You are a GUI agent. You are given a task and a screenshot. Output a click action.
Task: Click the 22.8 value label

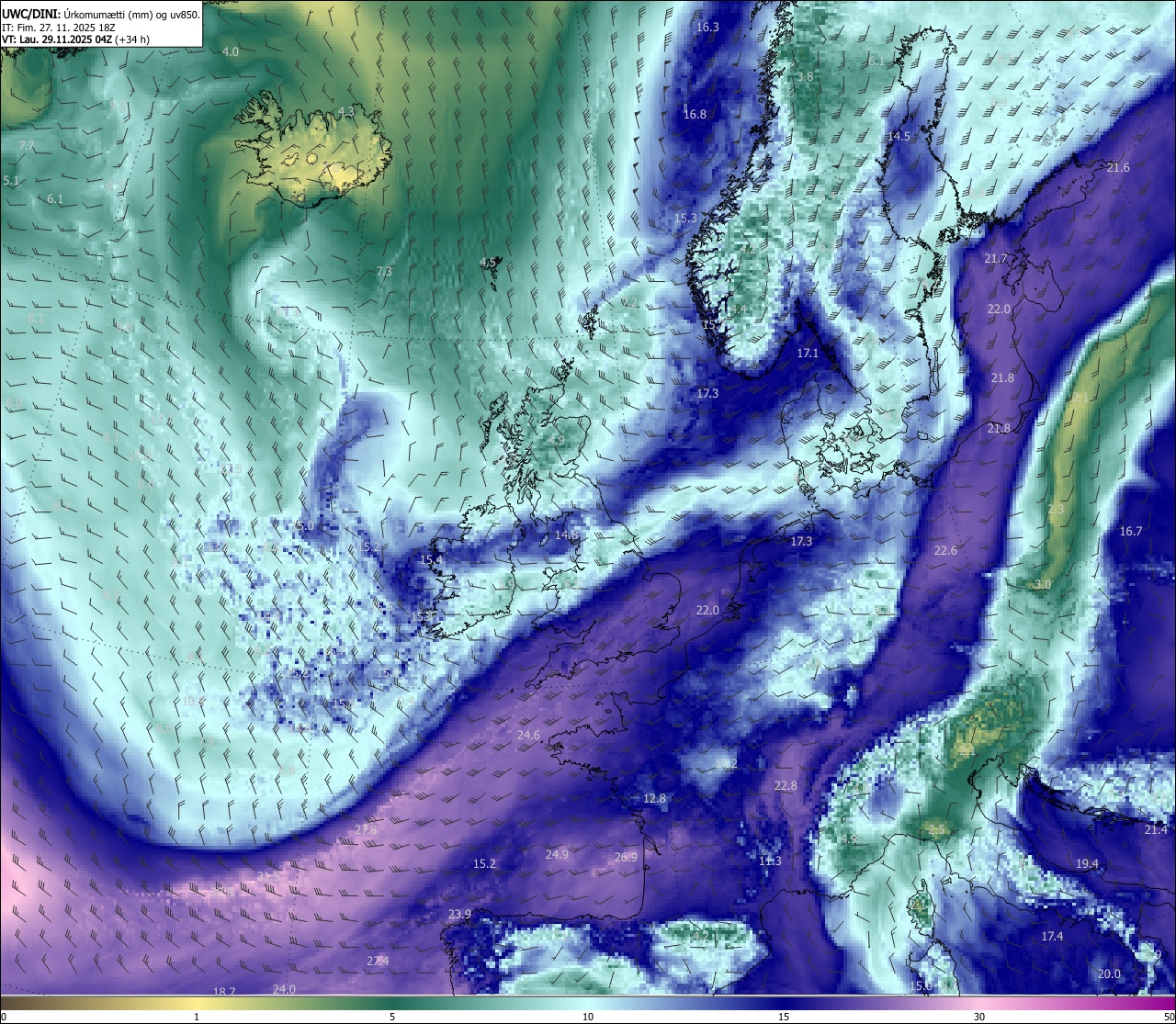tap(786, 786)
